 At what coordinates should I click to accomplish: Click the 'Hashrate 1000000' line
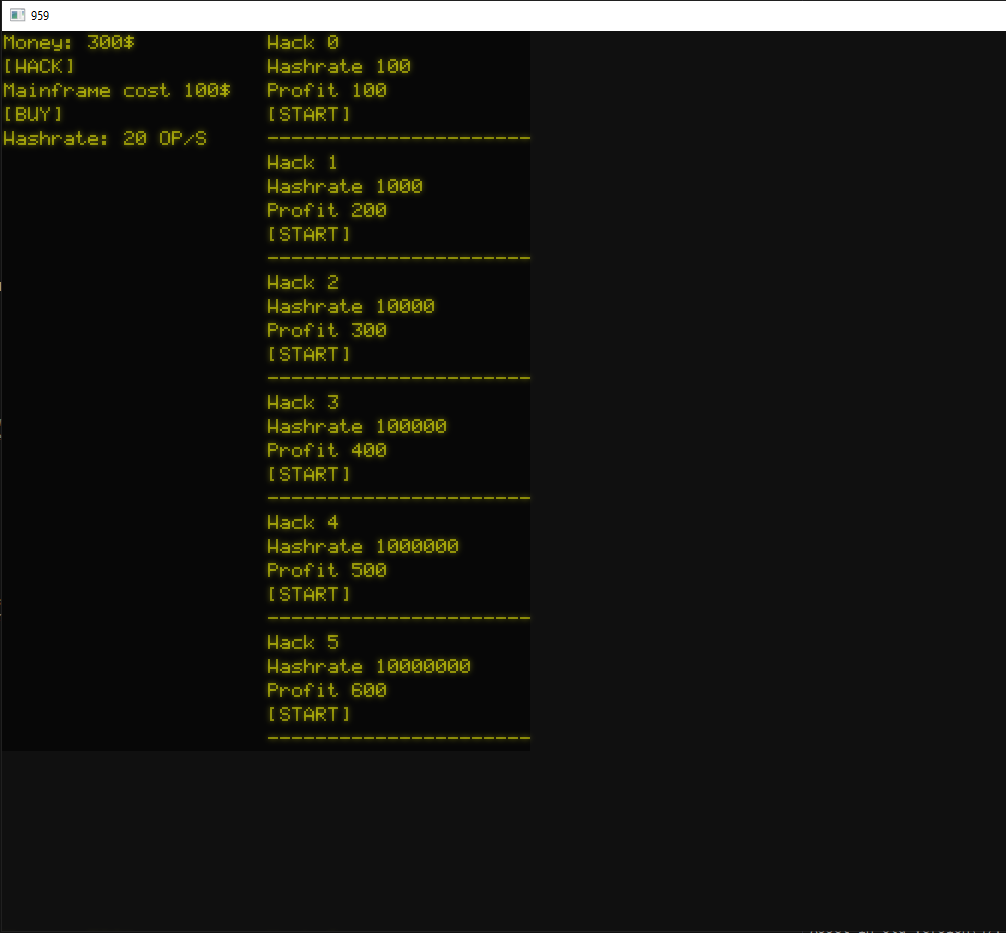click(x=363, y=546)
